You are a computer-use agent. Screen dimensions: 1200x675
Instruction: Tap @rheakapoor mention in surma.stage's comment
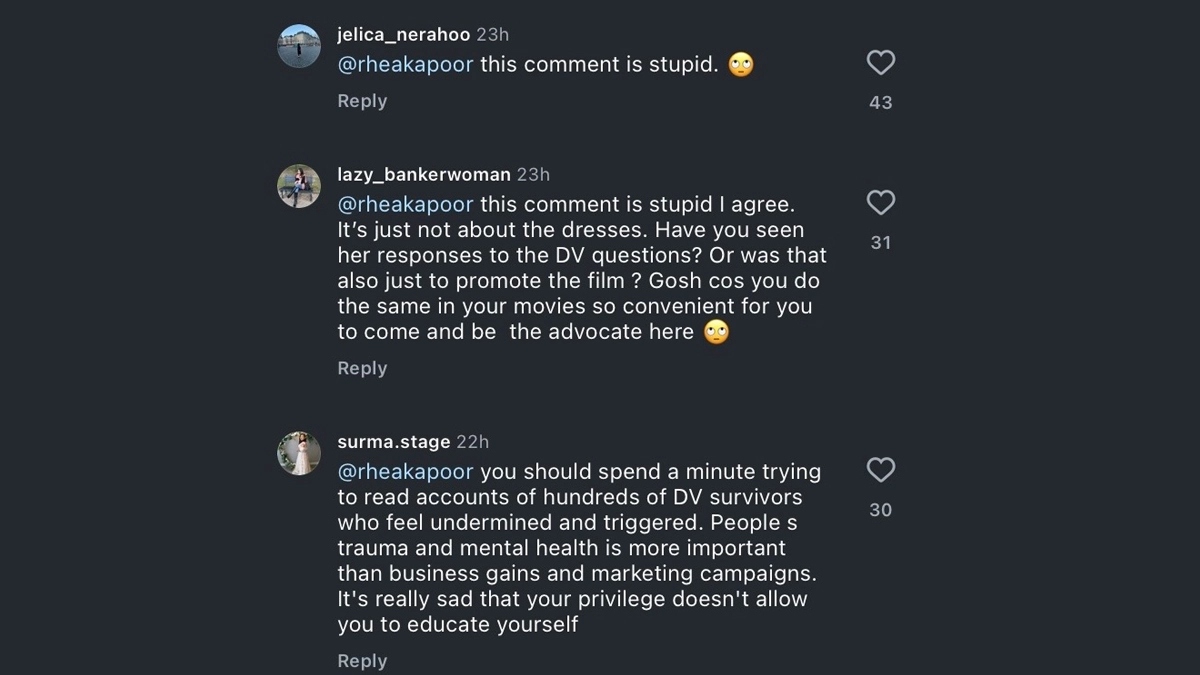405,472
